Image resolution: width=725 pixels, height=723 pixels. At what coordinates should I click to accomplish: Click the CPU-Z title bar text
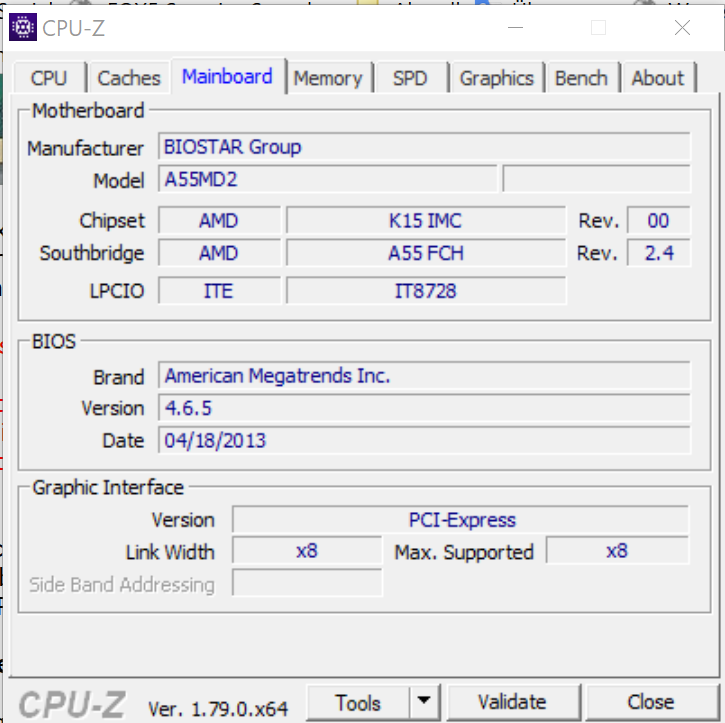pos(74,28)
